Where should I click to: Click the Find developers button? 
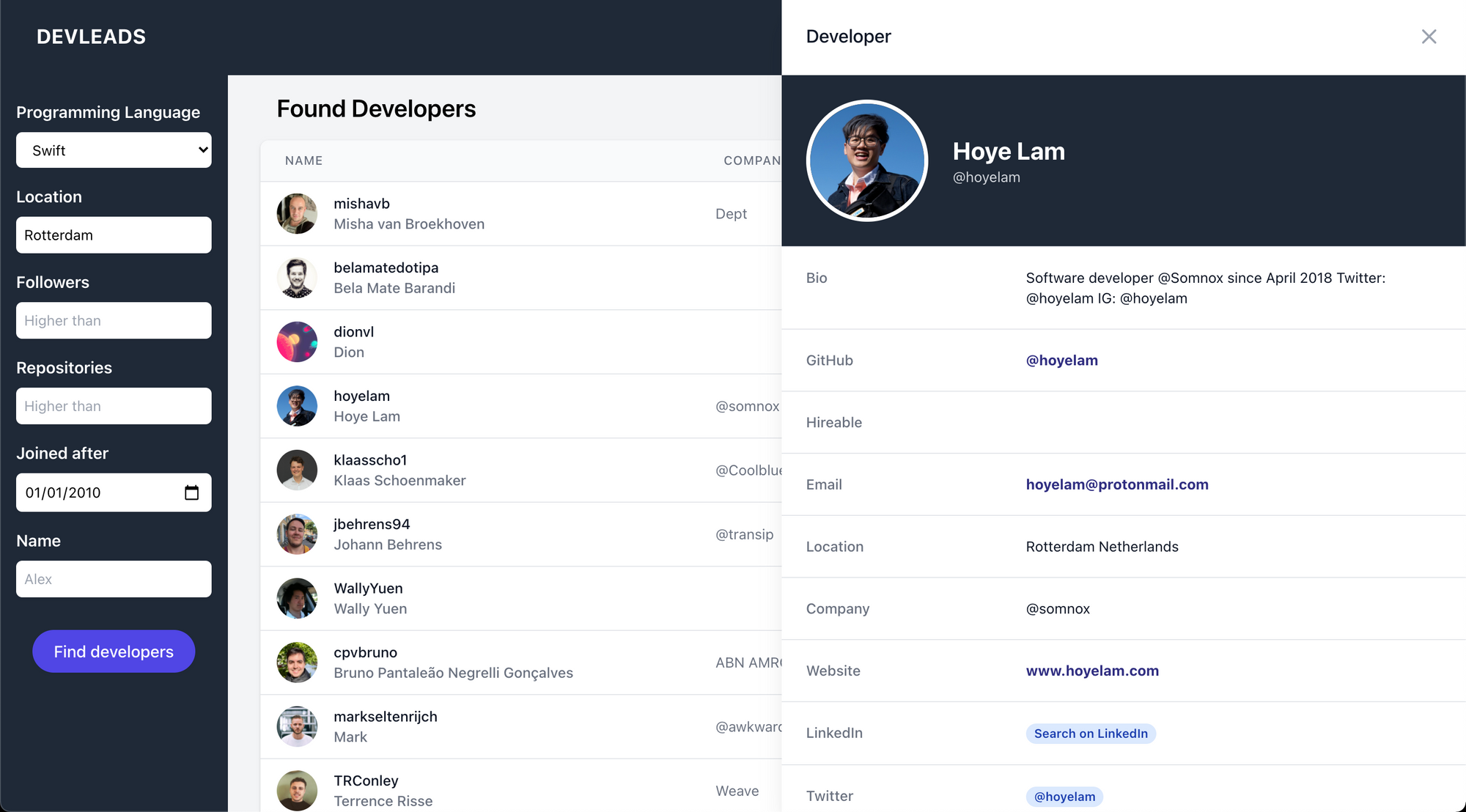(114, 652)
